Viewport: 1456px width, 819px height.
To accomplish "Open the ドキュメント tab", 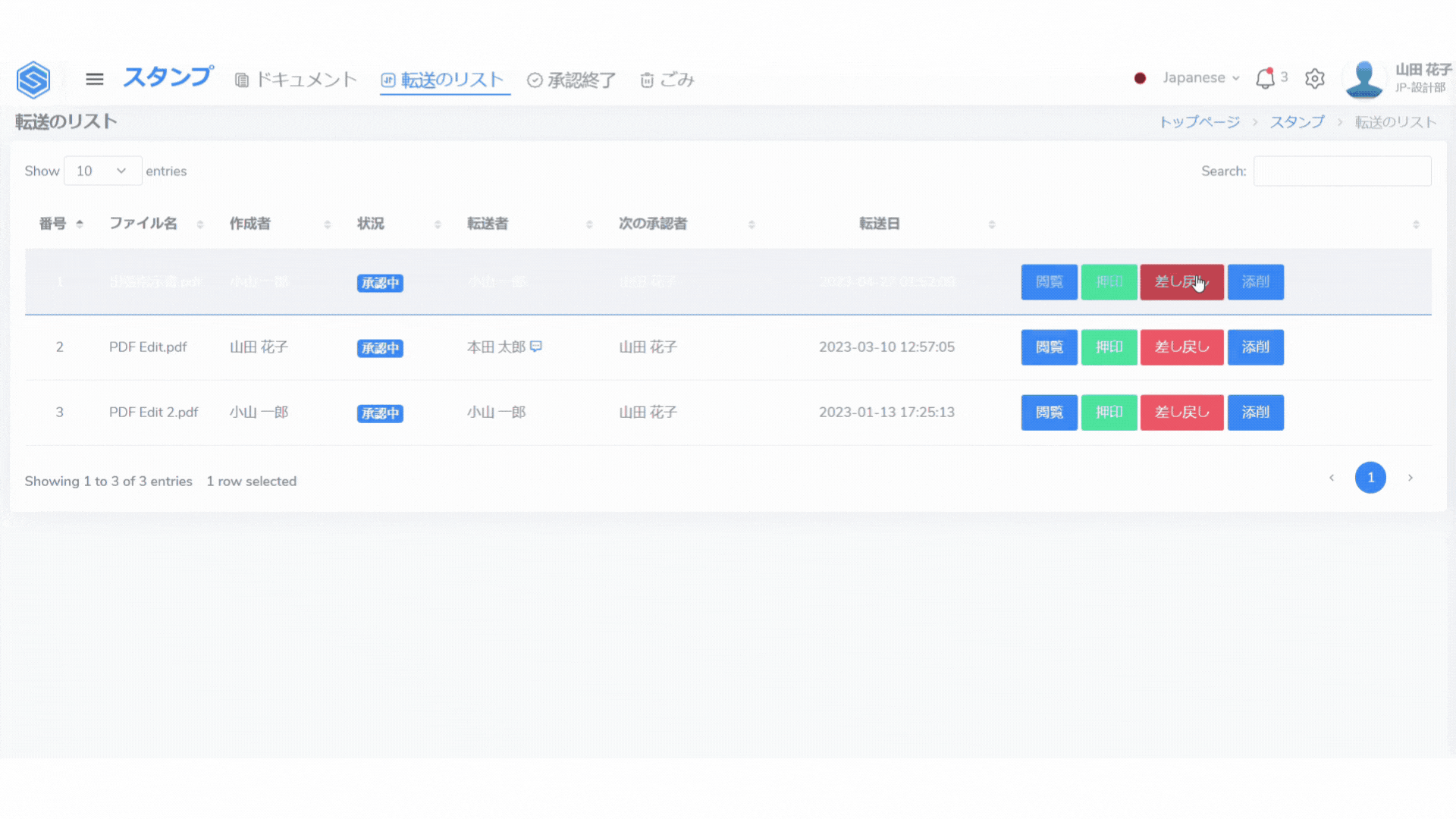I will [x=296, y=80].
